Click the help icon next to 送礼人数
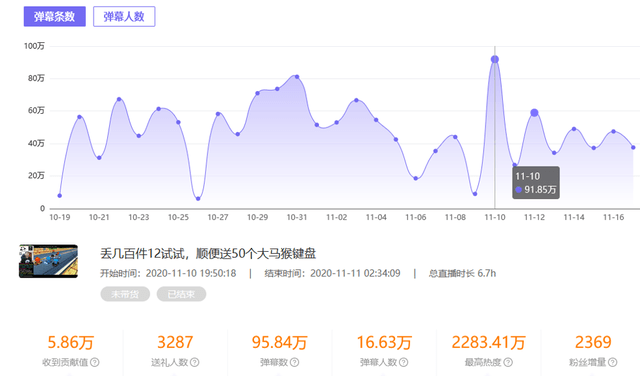Image resolution: width=640 pixels, height=376 pixels. pos(195,362)
